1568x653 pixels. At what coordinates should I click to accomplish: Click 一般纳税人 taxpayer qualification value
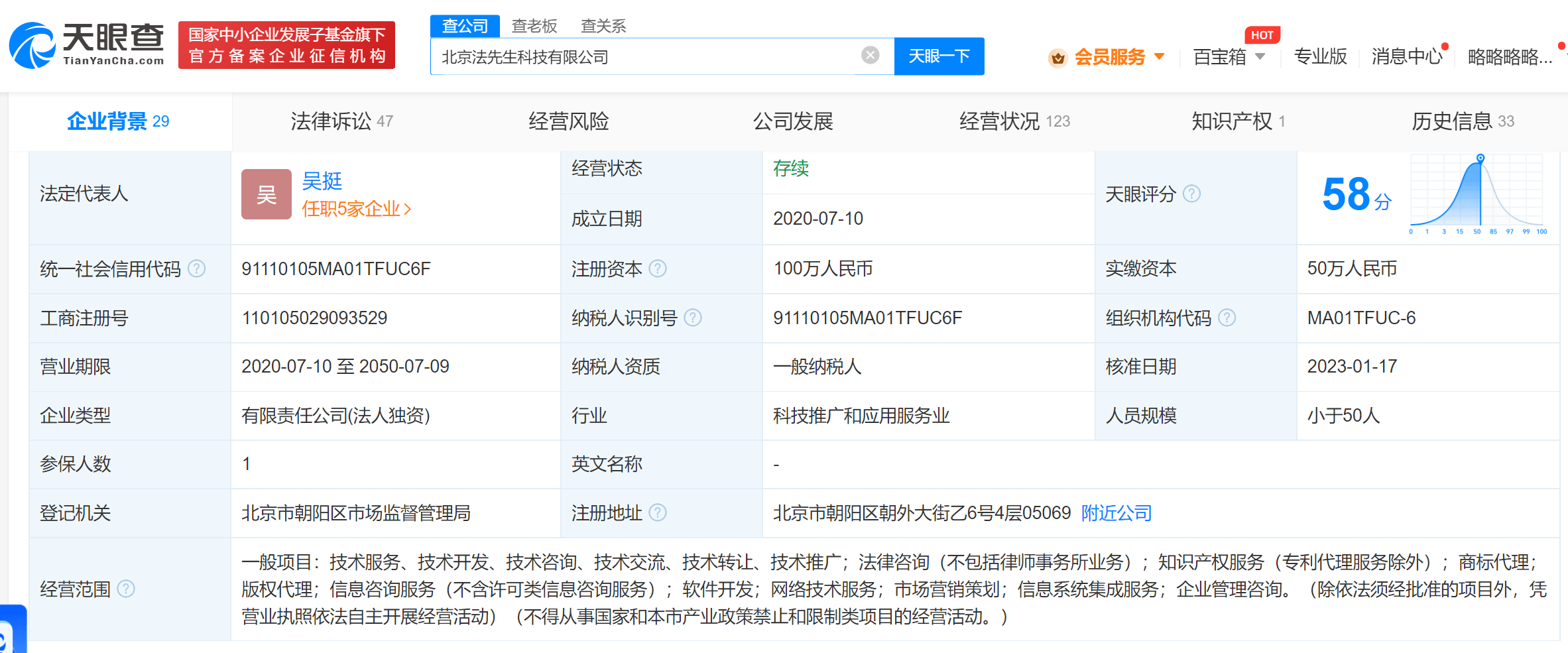click(817, 367)
